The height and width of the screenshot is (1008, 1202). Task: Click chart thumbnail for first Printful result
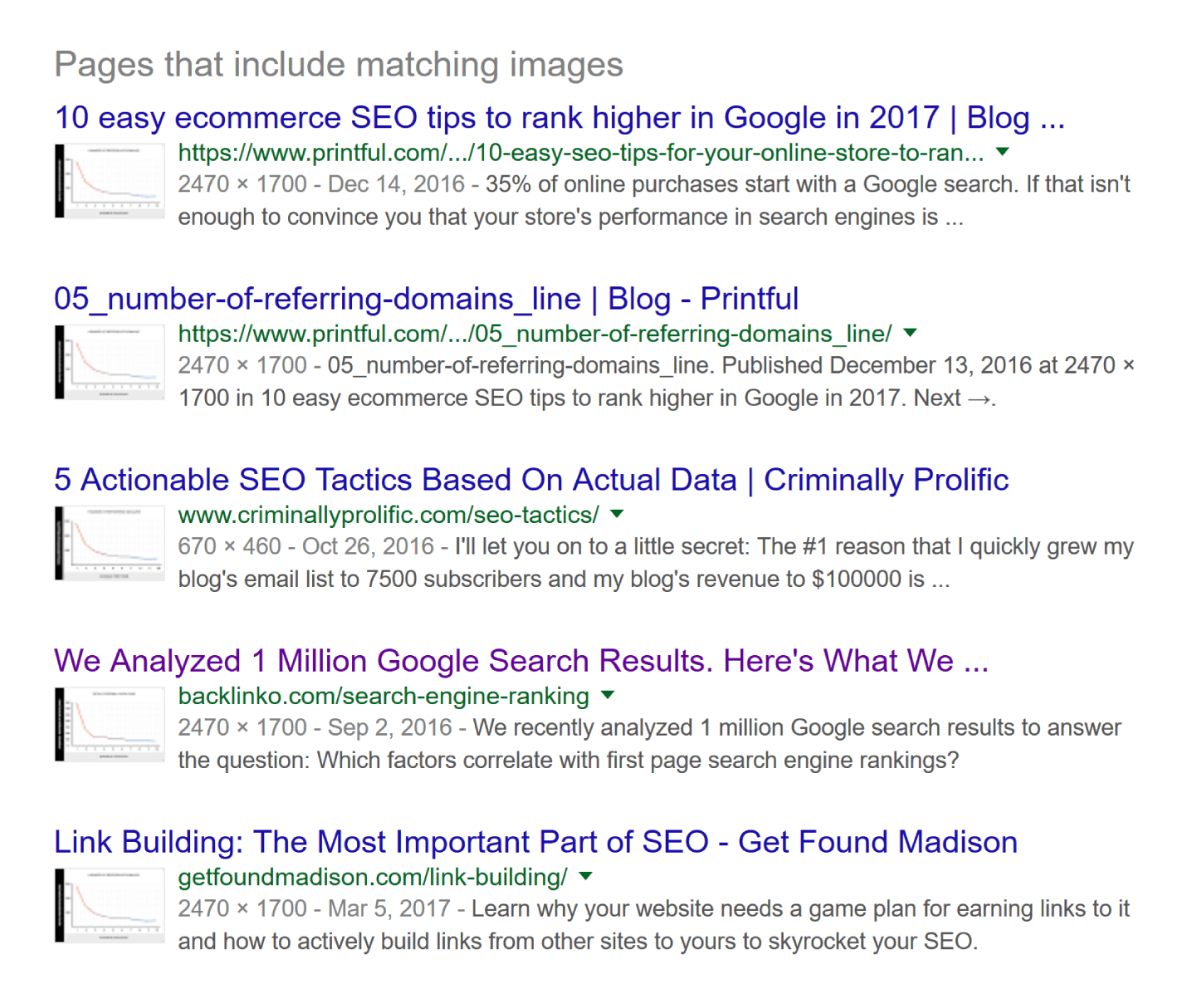pyautogui.click(x=110, y=181)
